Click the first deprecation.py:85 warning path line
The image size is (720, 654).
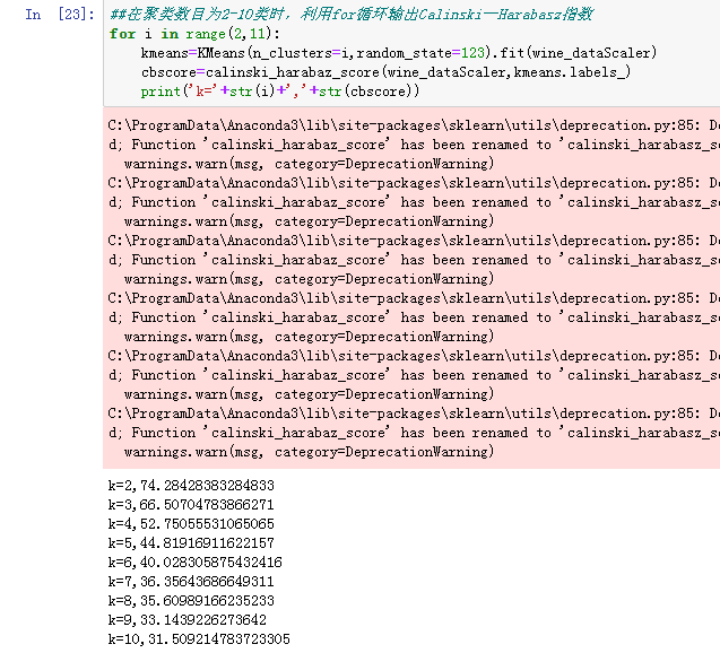point(414,125)
